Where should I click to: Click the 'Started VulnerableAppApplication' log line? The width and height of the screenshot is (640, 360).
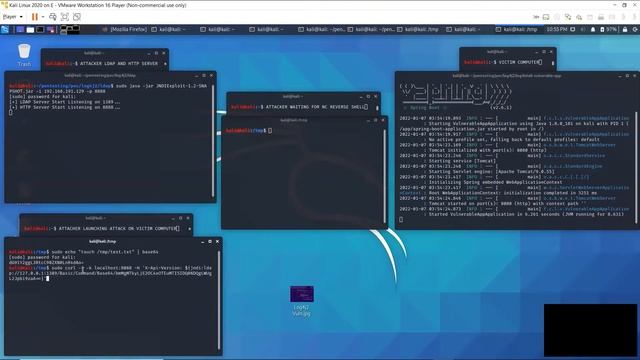(x=526, y=214)
